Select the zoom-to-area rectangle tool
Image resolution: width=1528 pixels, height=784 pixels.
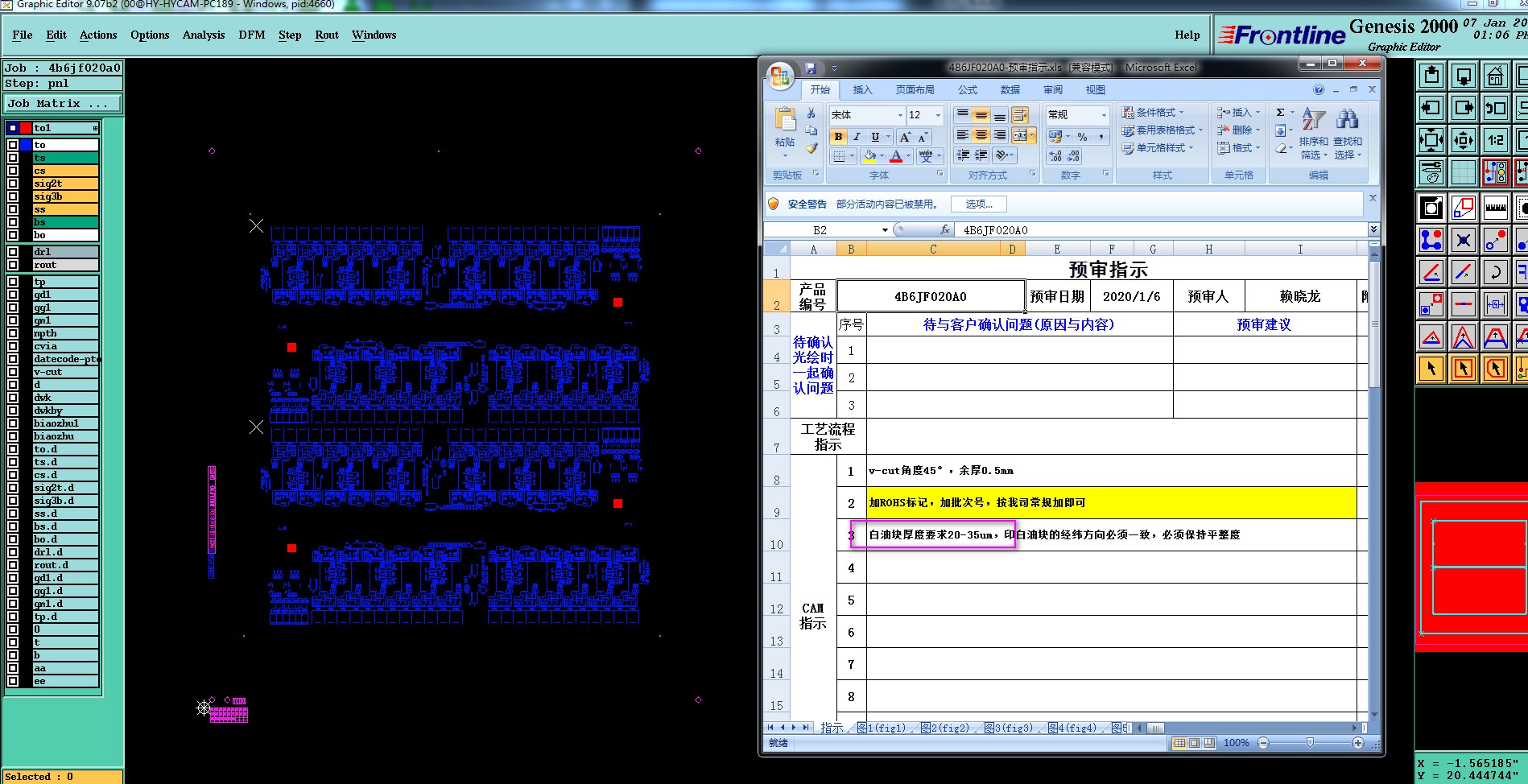point(1464,208)
